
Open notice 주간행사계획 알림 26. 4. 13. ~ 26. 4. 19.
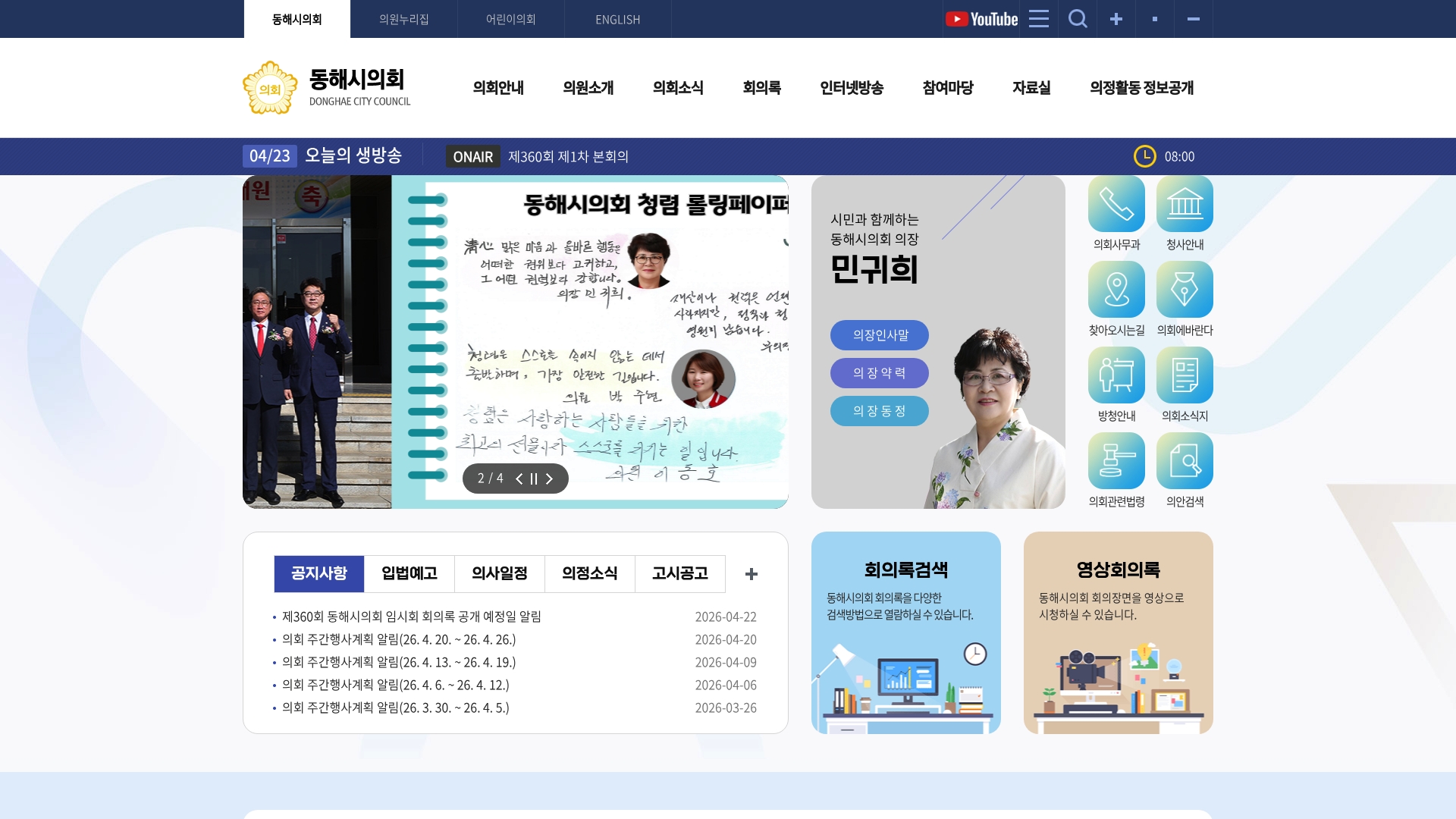point(399,662)
